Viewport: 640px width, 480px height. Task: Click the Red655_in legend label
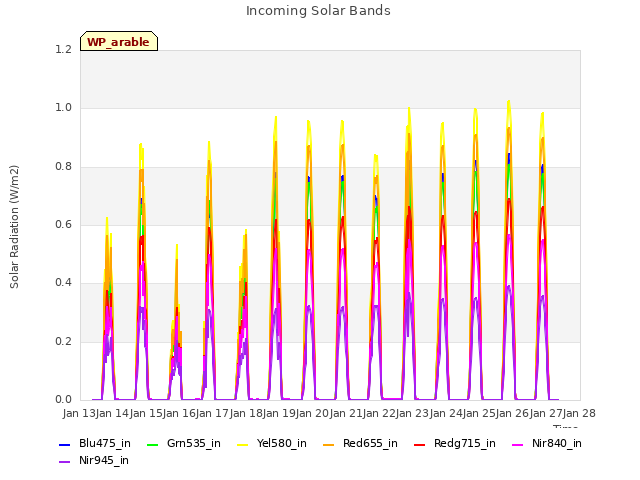click(370, 443)
